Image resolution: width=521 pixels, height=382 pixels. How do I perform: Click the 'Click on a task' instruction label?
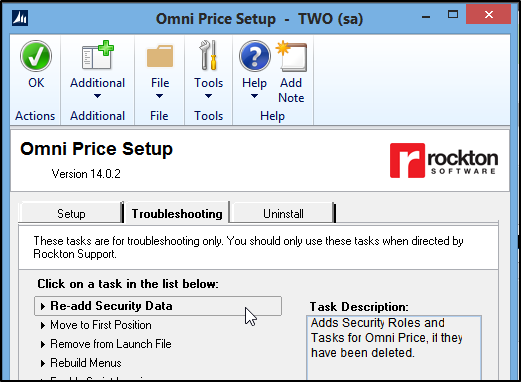[x=128, y=284]
